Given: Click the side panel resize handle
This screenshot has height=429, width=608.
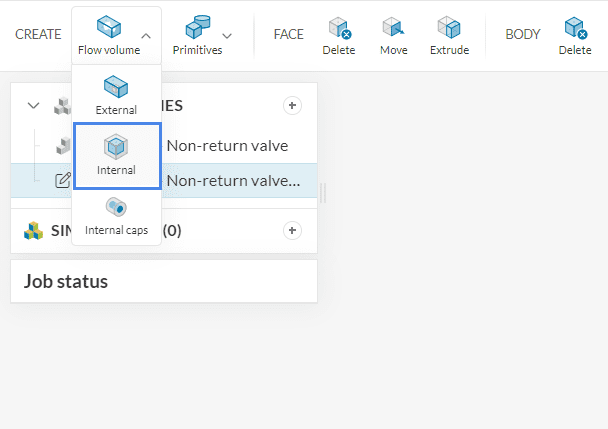Looking at the screenshot, I should (323, 192).
